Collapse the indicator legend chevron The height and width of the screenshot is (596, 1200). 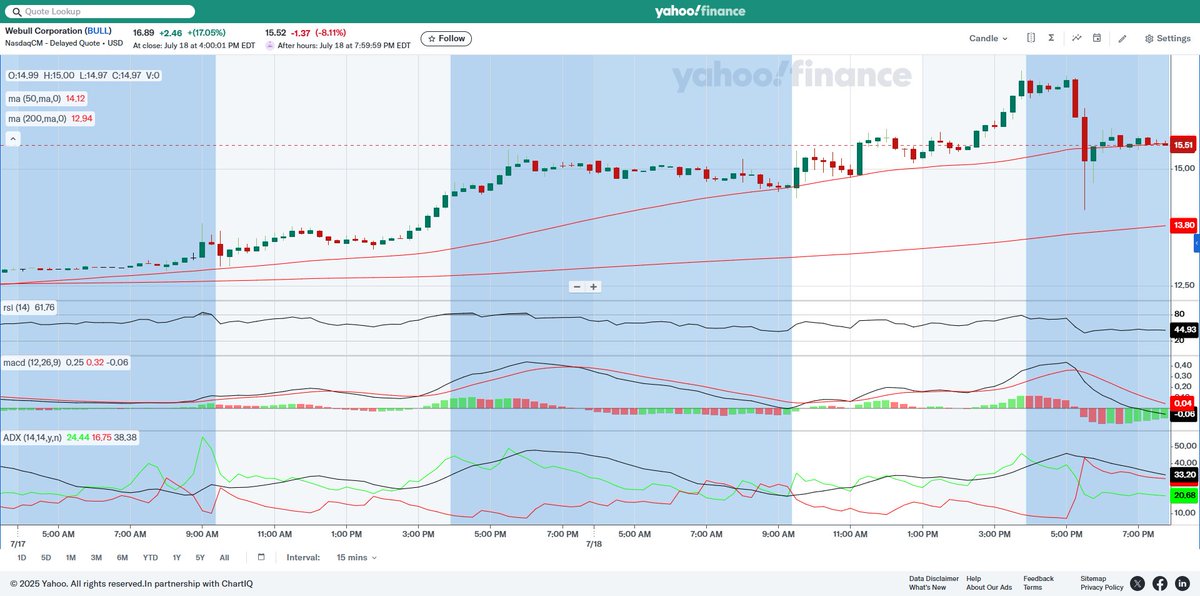(x=14, y=140)
